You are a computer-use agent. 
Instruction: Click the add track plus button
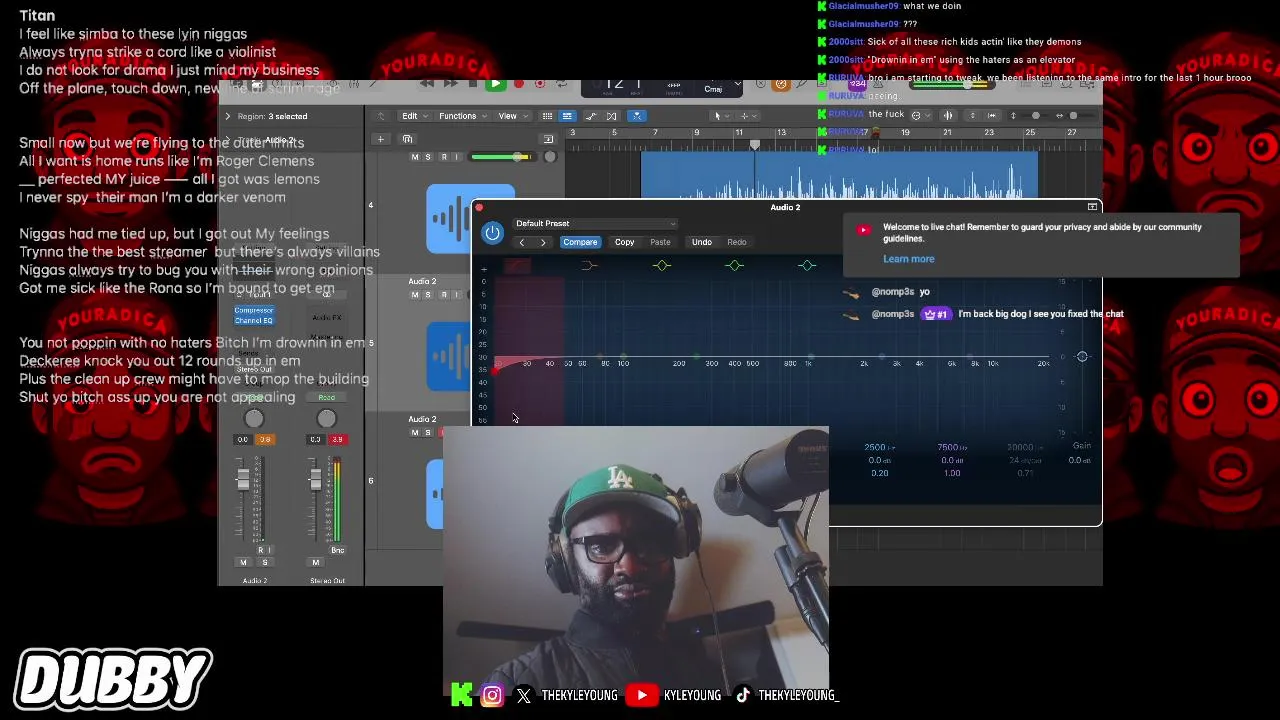point(380,139)
